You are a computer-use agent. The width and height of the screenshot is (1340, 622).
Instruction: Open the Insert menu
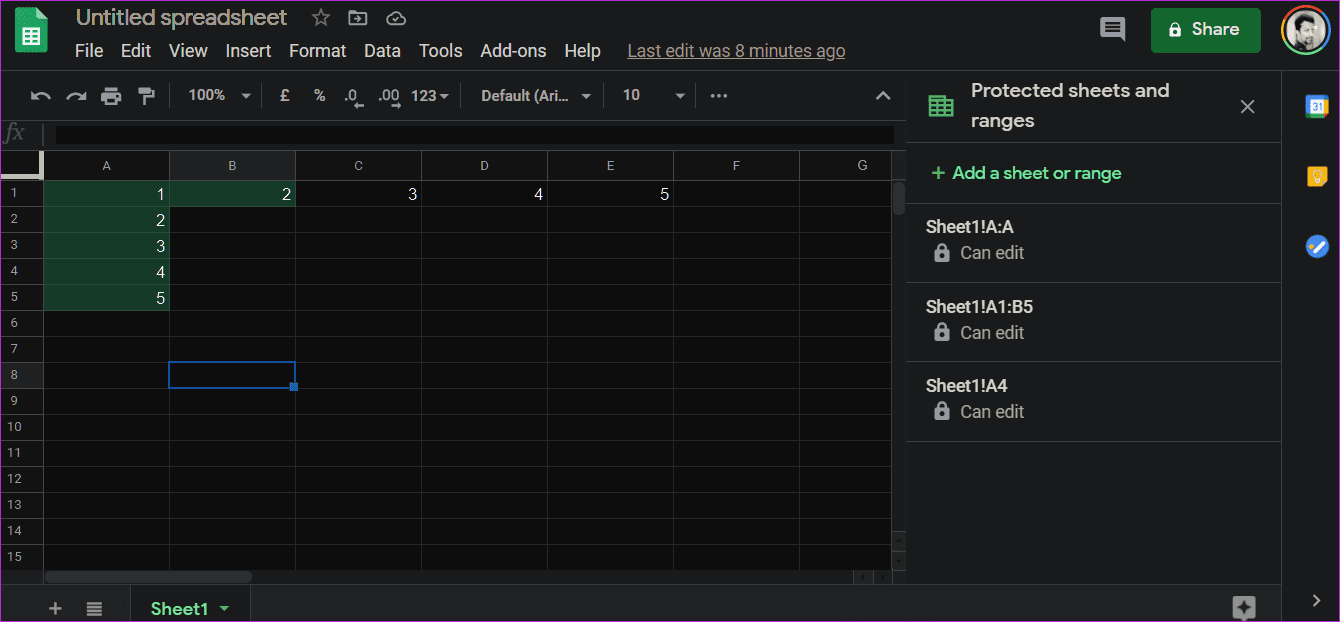click(x=248, y=50)
